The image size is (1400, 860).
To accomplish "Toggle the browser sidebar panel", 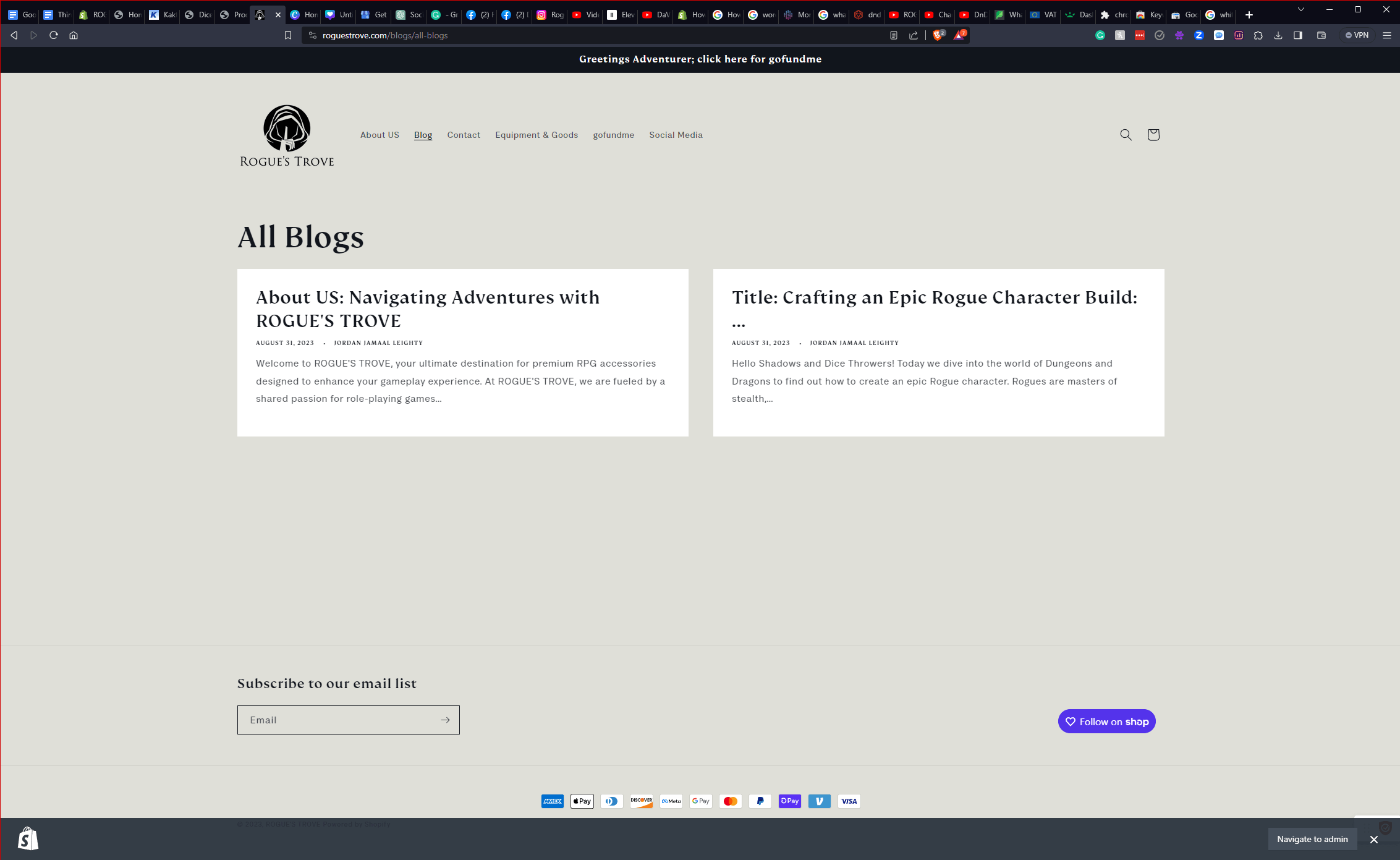I will point(1297,35).
